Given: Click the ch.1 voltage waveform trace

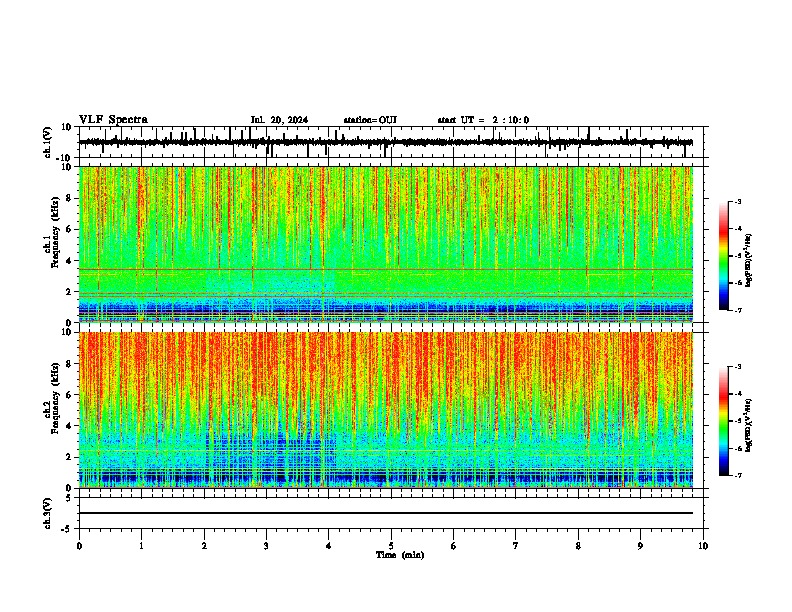Looking at the screenshot, I should tap(386, 142).
